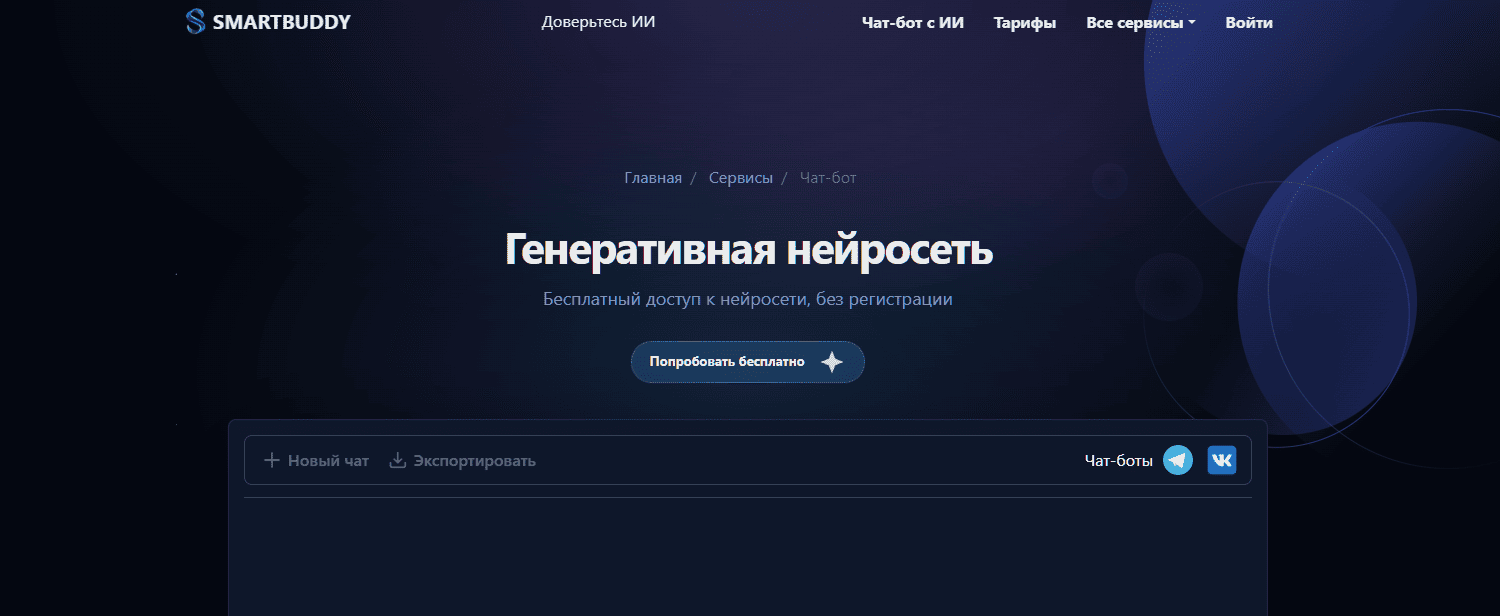1500x616 pixels.
Task: Click the Экспортировать text label
Action: [474, 461]
